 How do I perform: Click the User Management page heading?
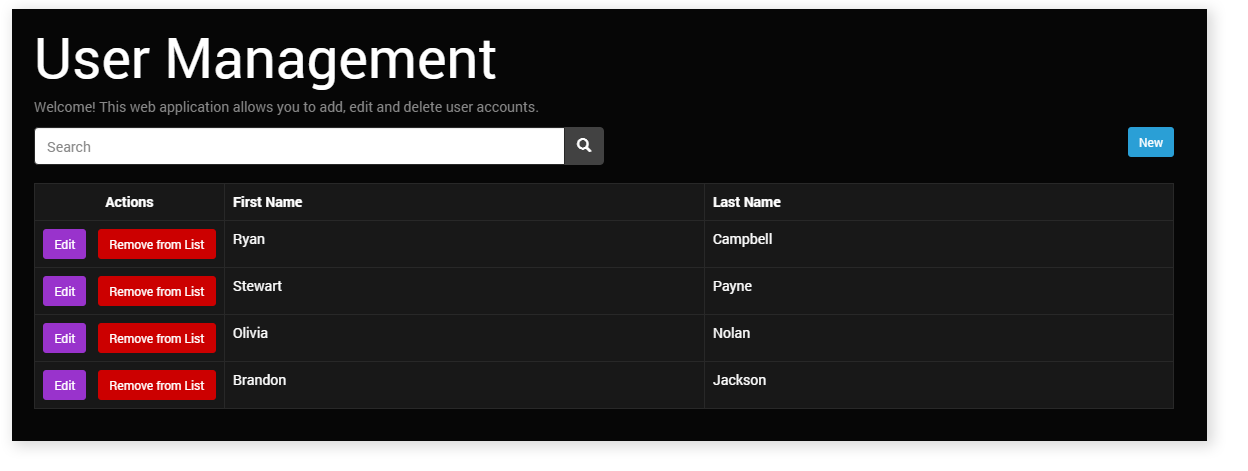[265, 59]
